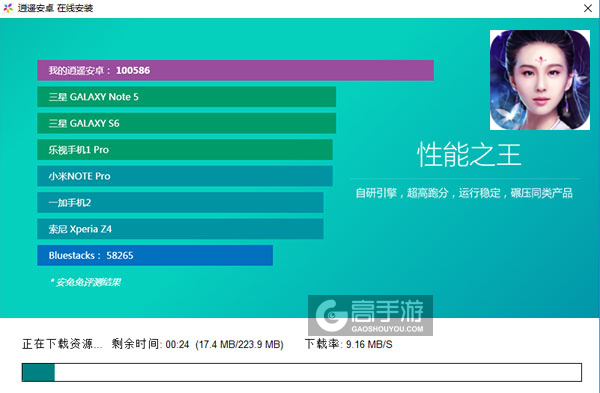Click the 逍遥安卓 在线安装 window title

point(55,8)
